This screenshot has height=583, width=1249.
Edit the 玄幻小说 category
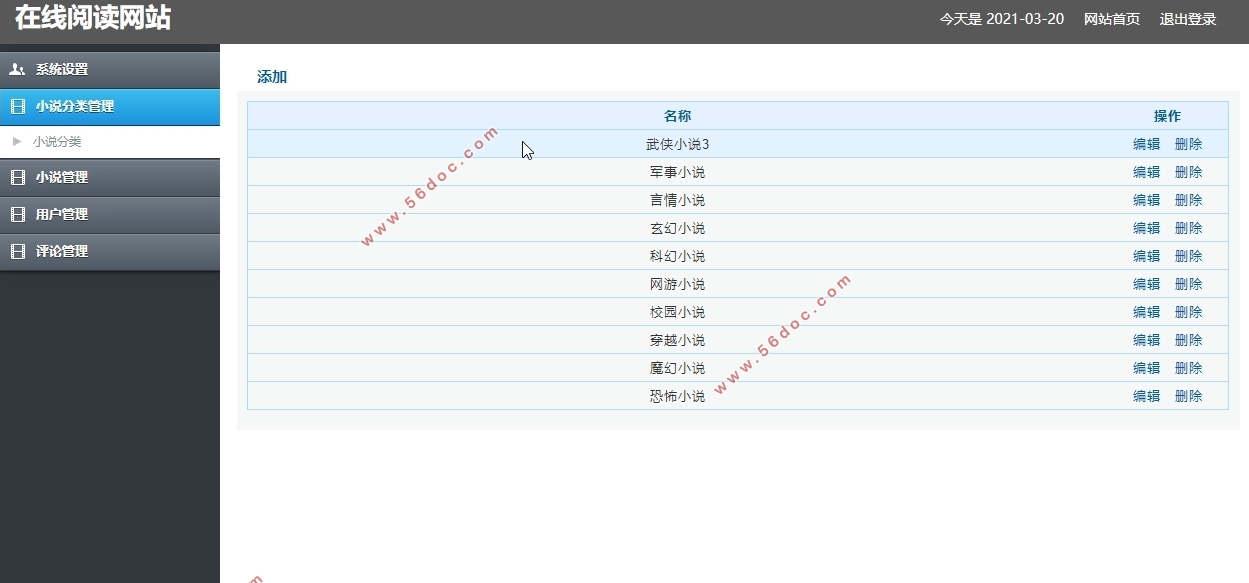1146,228
